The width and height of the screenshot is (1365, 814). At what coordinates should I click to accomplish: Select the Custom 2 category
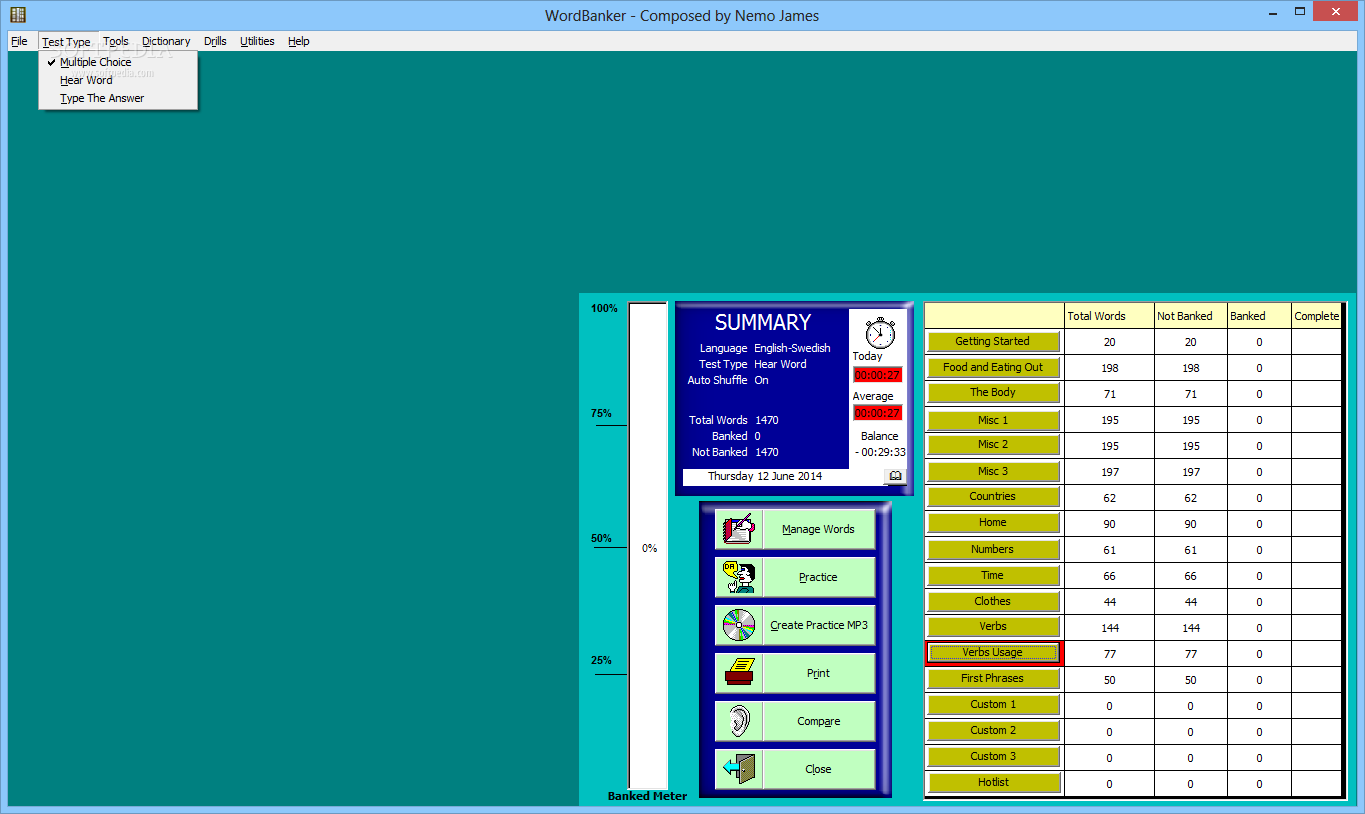click(x=993, y=731)
